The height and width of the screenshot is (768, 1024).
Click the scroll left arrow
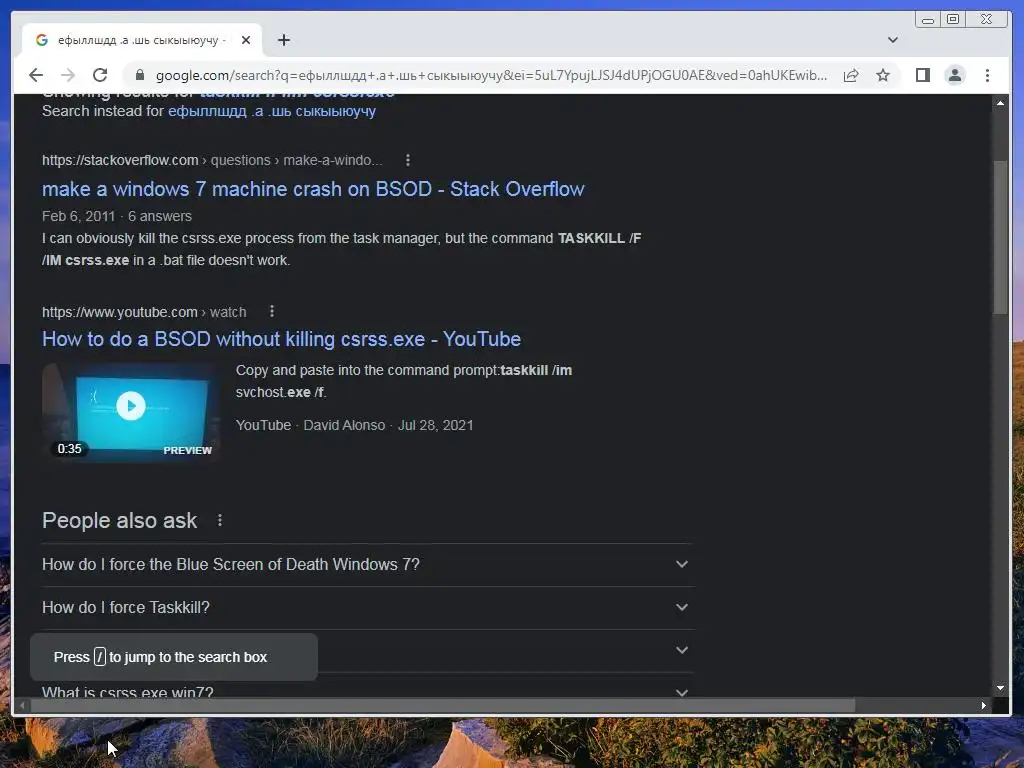click(x=22, y=705)
